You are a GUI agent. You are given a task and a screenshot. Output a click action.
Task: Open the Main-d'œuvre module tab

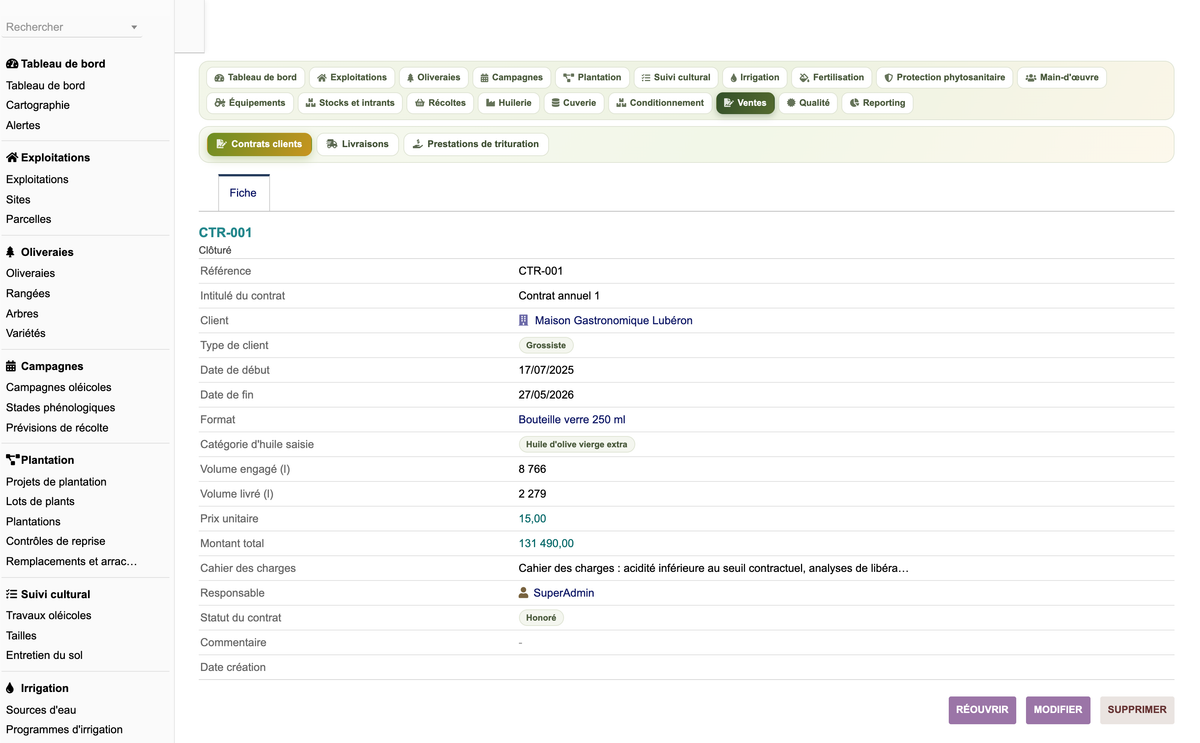pos(1062,77)
